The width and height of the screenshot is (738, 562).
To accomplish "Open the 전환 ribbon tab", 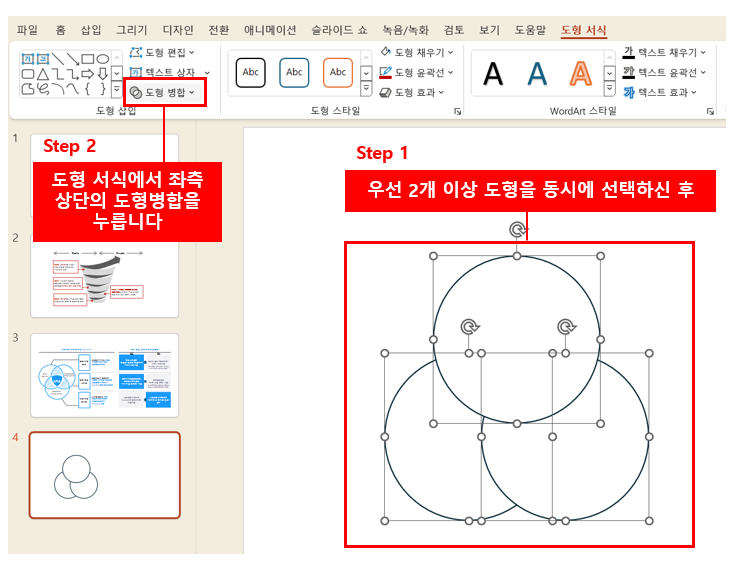I will click(219, 30).
